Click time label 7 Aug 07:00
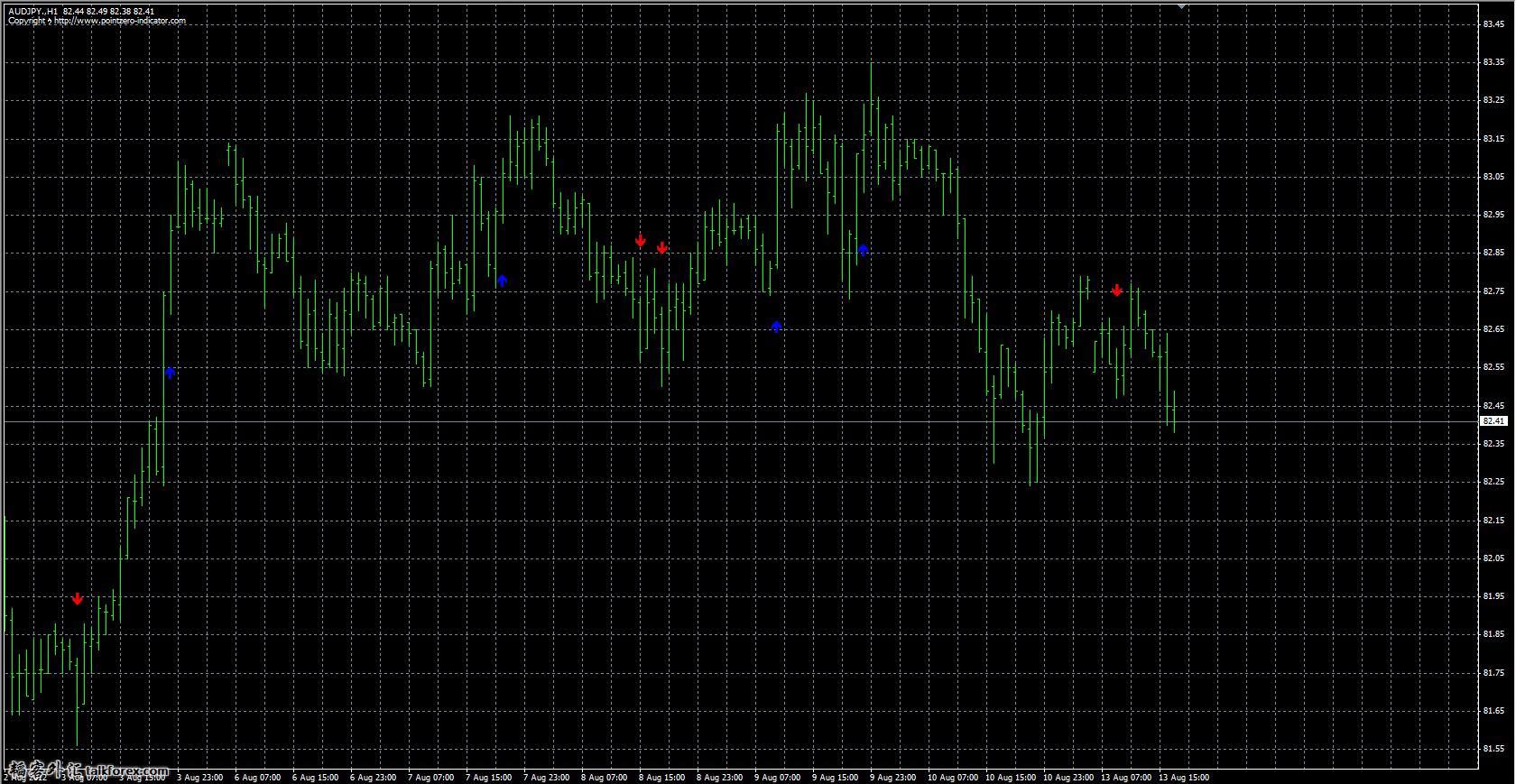 [x=430, y=777]
